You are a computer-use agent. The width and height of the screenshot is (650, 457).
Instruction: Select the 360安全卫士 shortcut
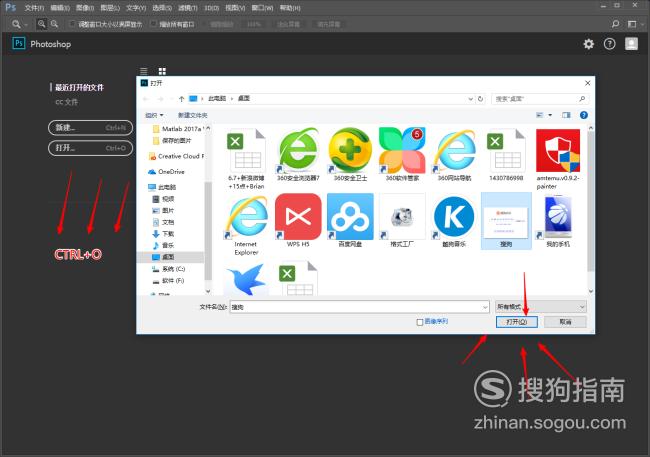tap(350, 155)
